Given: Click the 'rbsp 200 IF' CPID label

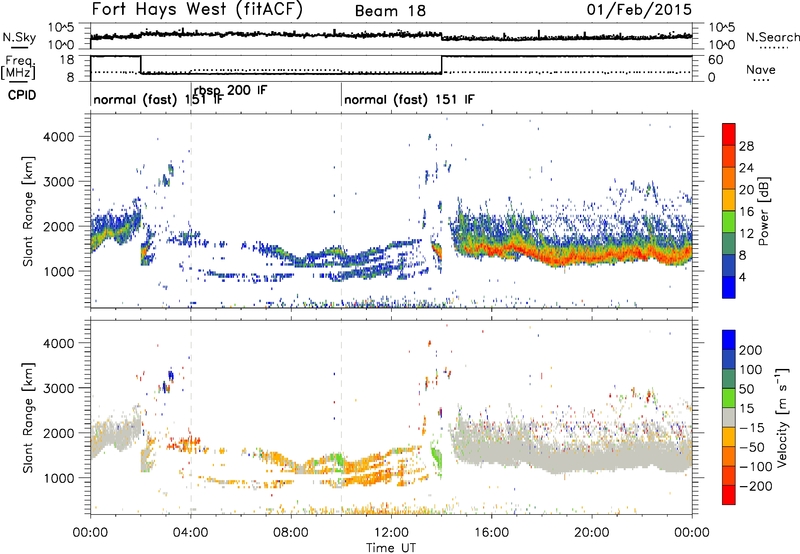Looking at the screenshot, I should tap(231, 90).
